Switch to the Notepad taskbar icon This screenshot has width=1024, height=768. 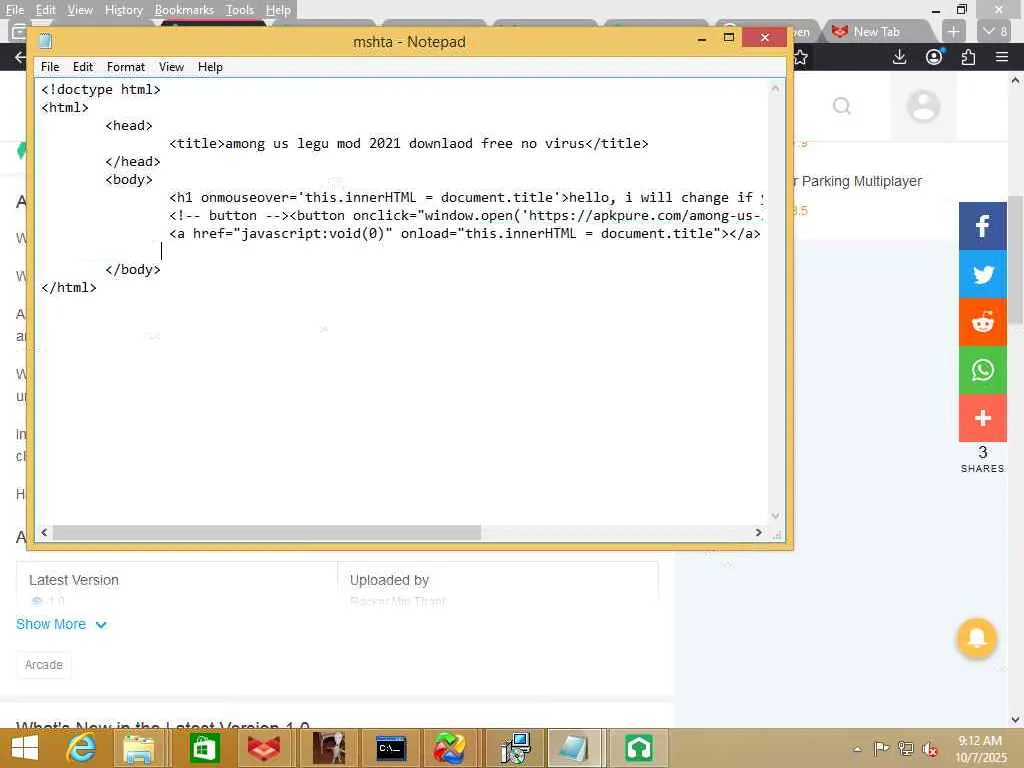(x=573, y=748)
